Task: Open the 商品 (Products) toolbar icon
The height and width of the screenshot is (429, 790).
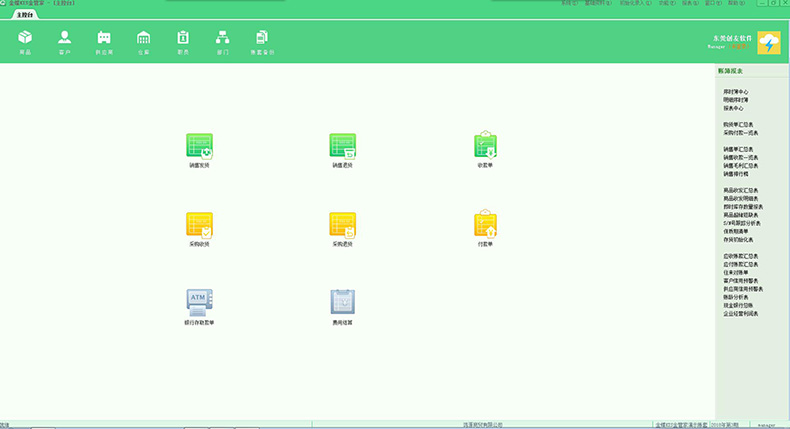Action: (25, 38)
